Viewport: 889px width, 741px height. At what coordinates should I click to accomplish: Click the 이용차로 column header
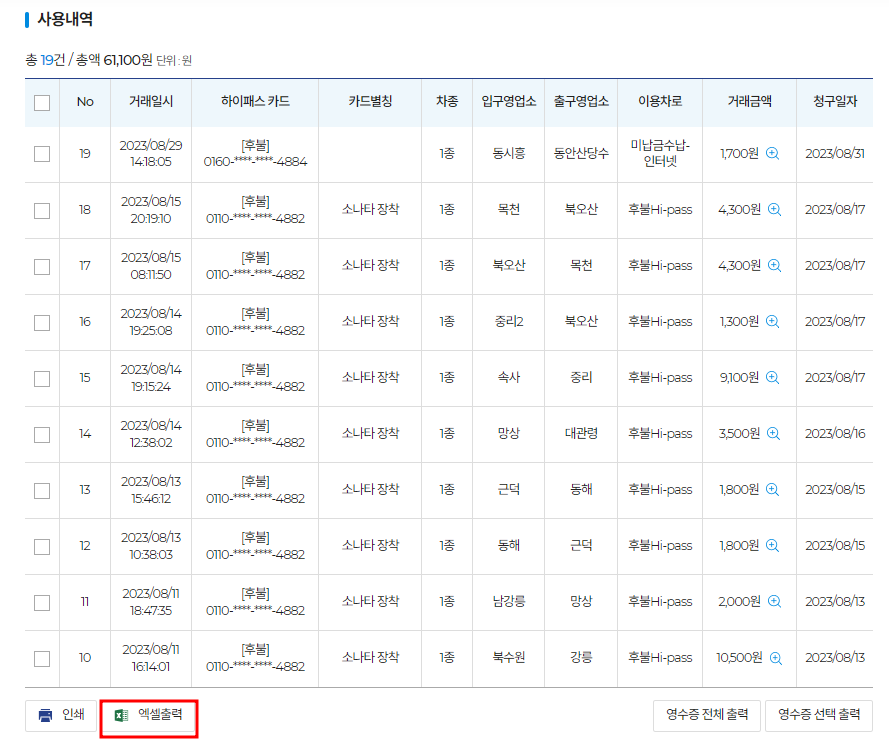[660, 101]
